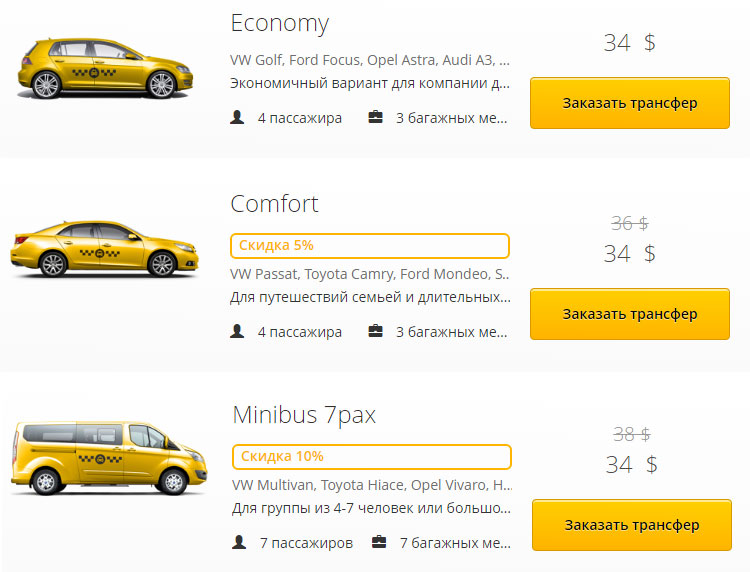This screenshot has height=572, width=750.
Task: Order the Economy transfer
Action: pos(629,103)
